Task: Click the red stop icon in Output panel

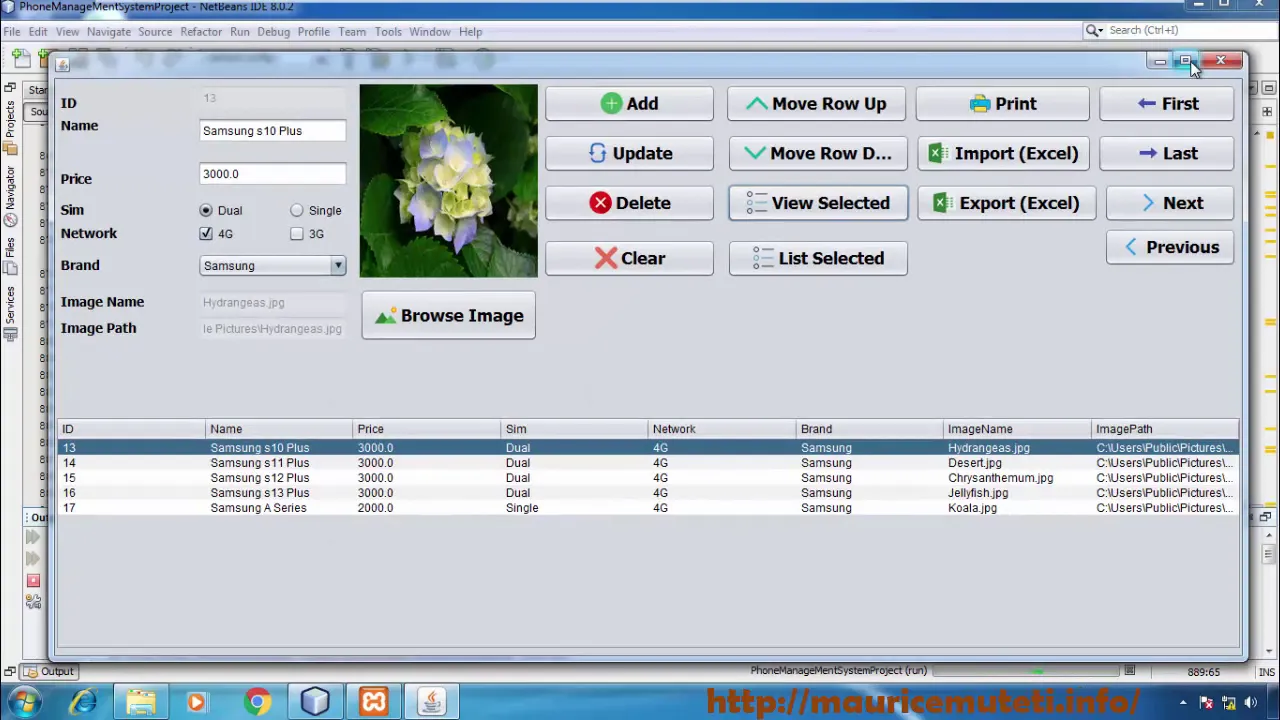Action: coord(33,581)
